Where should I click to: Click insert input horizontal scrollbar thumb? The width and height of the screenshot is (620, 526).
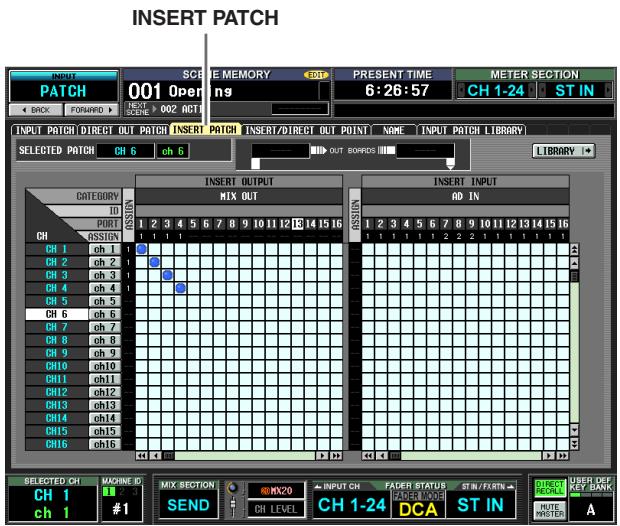[395, 456]
